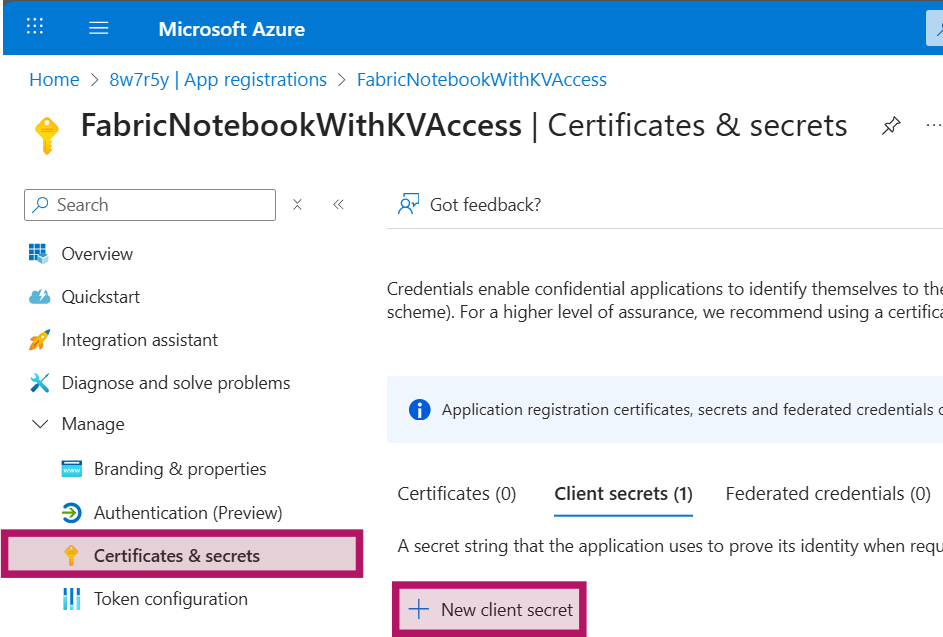Viewport: 943px width, 637px height.
Task: Click New client secret button
Action: [x=490, y=609]
